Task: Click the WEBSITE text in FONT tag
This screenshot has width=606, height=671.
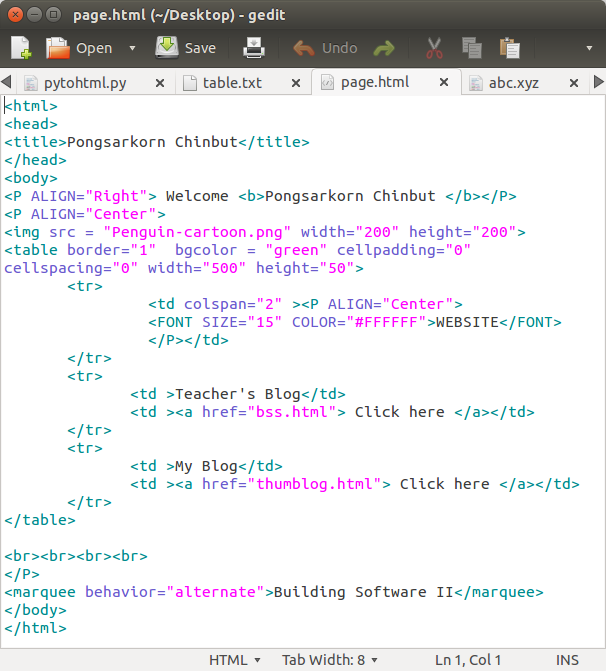Action: pos(467,322)
